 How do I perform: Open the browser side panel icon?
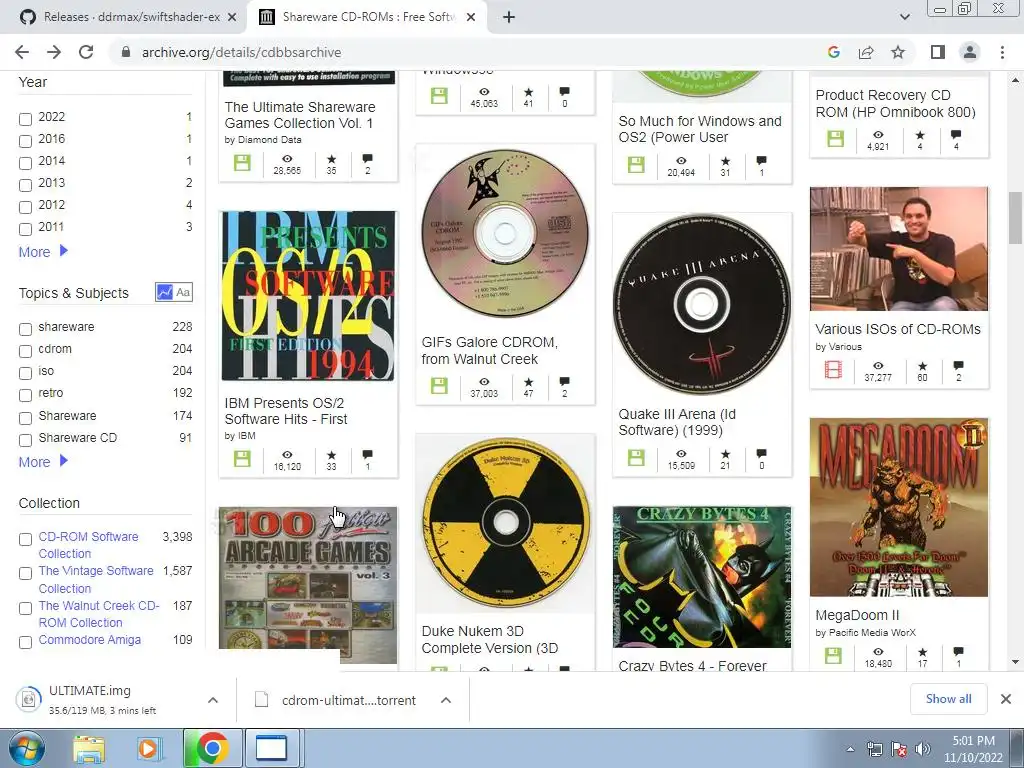coord(938,52)
